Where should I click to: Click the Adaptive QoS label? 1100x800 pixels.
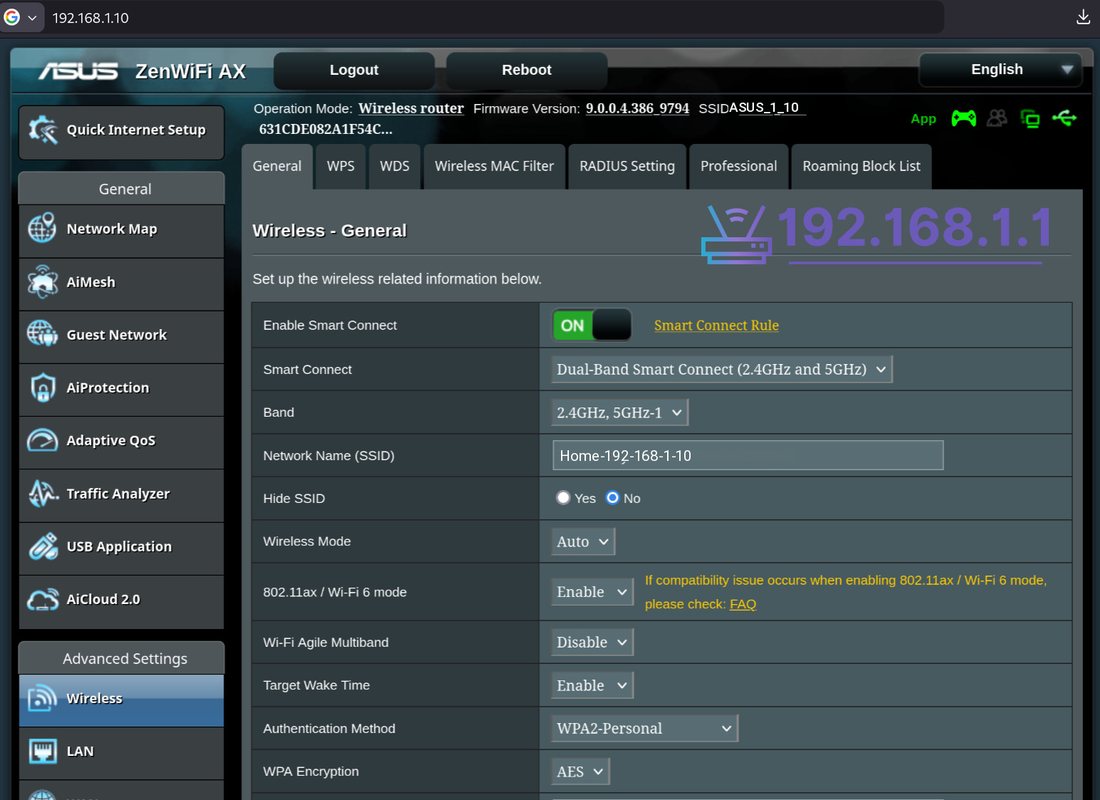pyautogui.click(x=111, y=441)
